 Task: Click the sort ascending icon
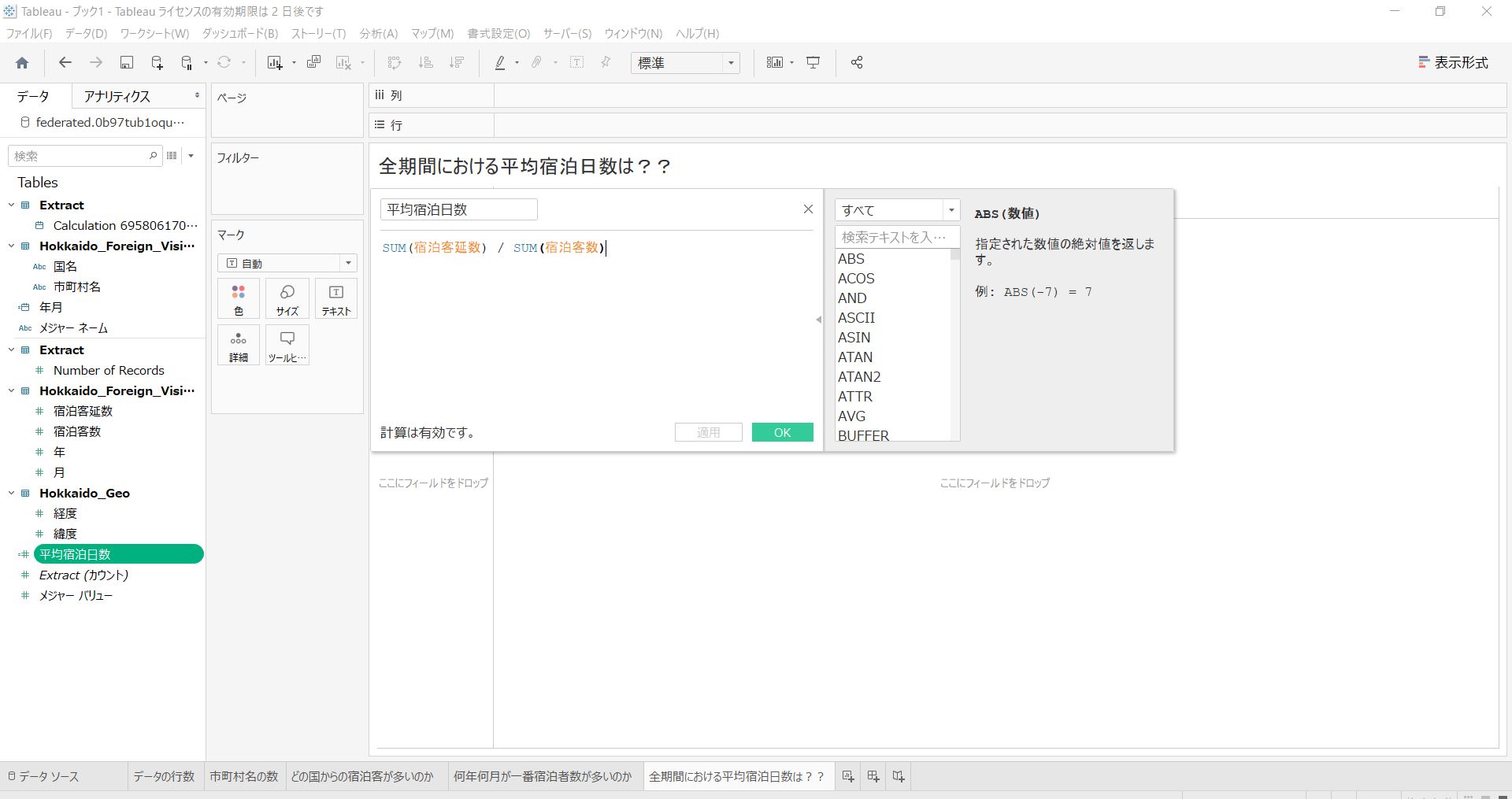point(425,63)
